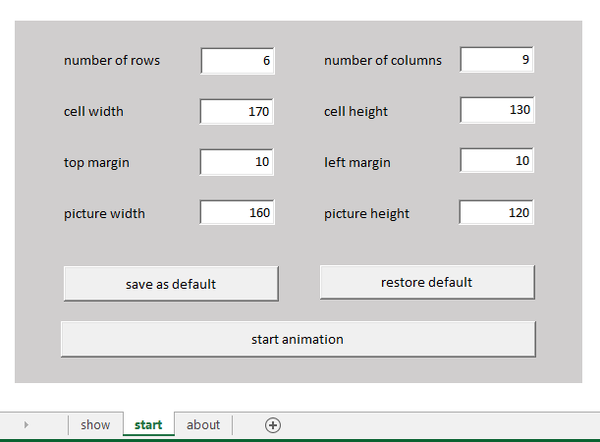Focus the cell height input box
Screen dimensions: 600x442
[x=497, y=110]
